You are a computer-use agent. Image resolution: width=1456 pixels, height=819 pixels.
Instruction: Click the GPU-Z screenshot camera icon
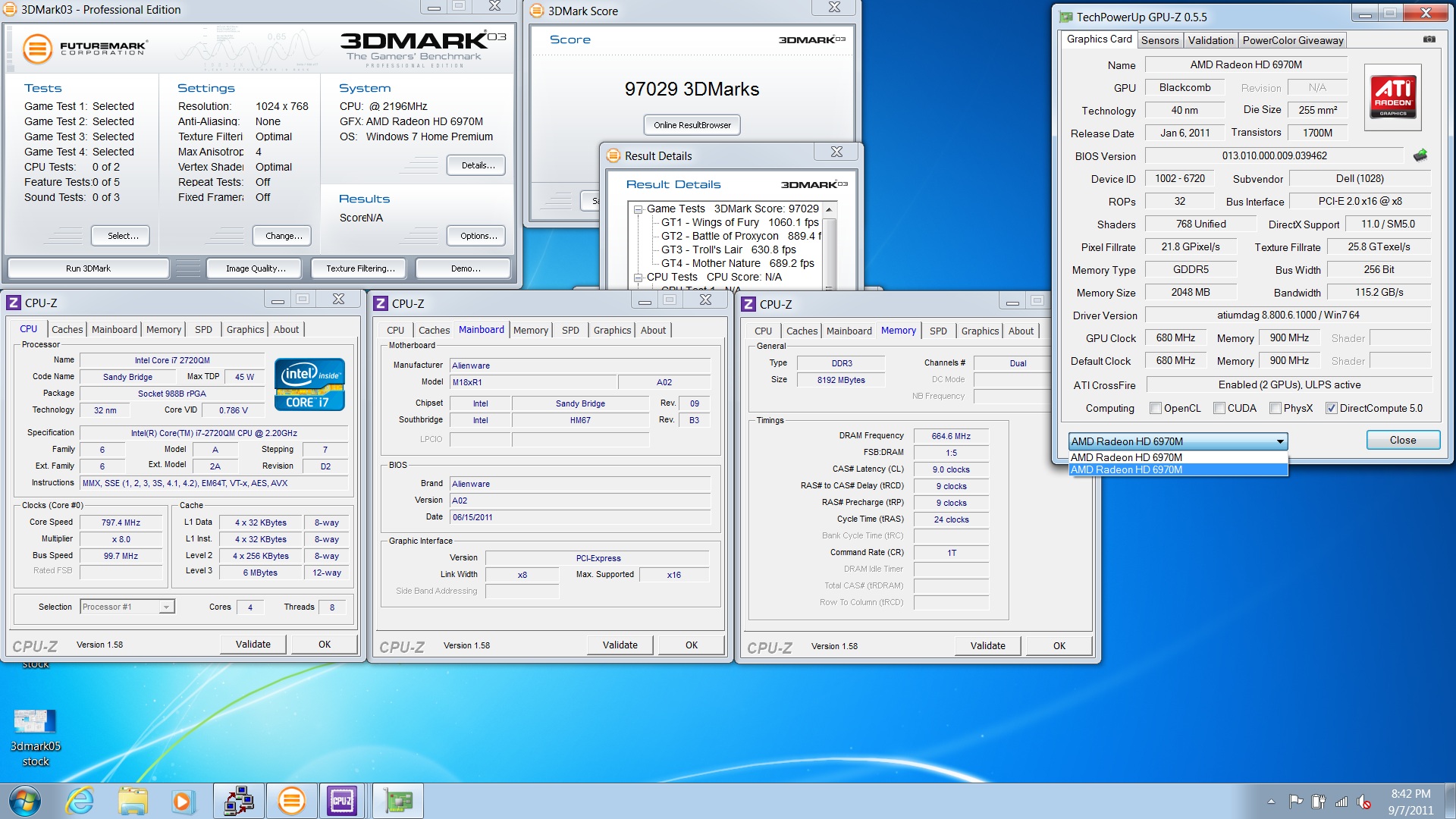click(x=1429, y=39)
